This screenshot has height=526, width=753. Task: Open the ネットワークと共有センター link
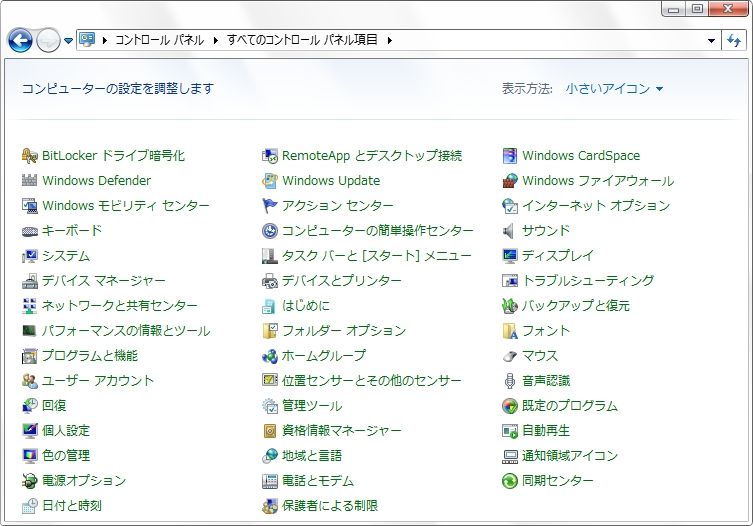(x=120, y=306)
